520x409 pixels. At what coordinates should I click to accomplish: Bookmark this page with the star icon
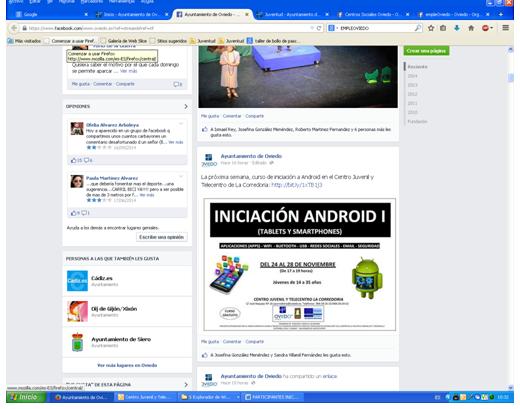point(431,28)
